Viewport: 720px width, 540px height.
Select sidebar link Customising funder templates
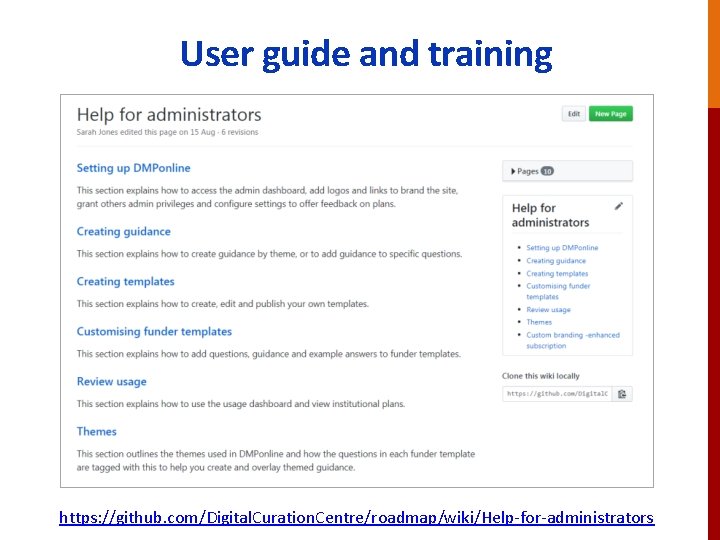pyautogui.click(x=558, y=291)
